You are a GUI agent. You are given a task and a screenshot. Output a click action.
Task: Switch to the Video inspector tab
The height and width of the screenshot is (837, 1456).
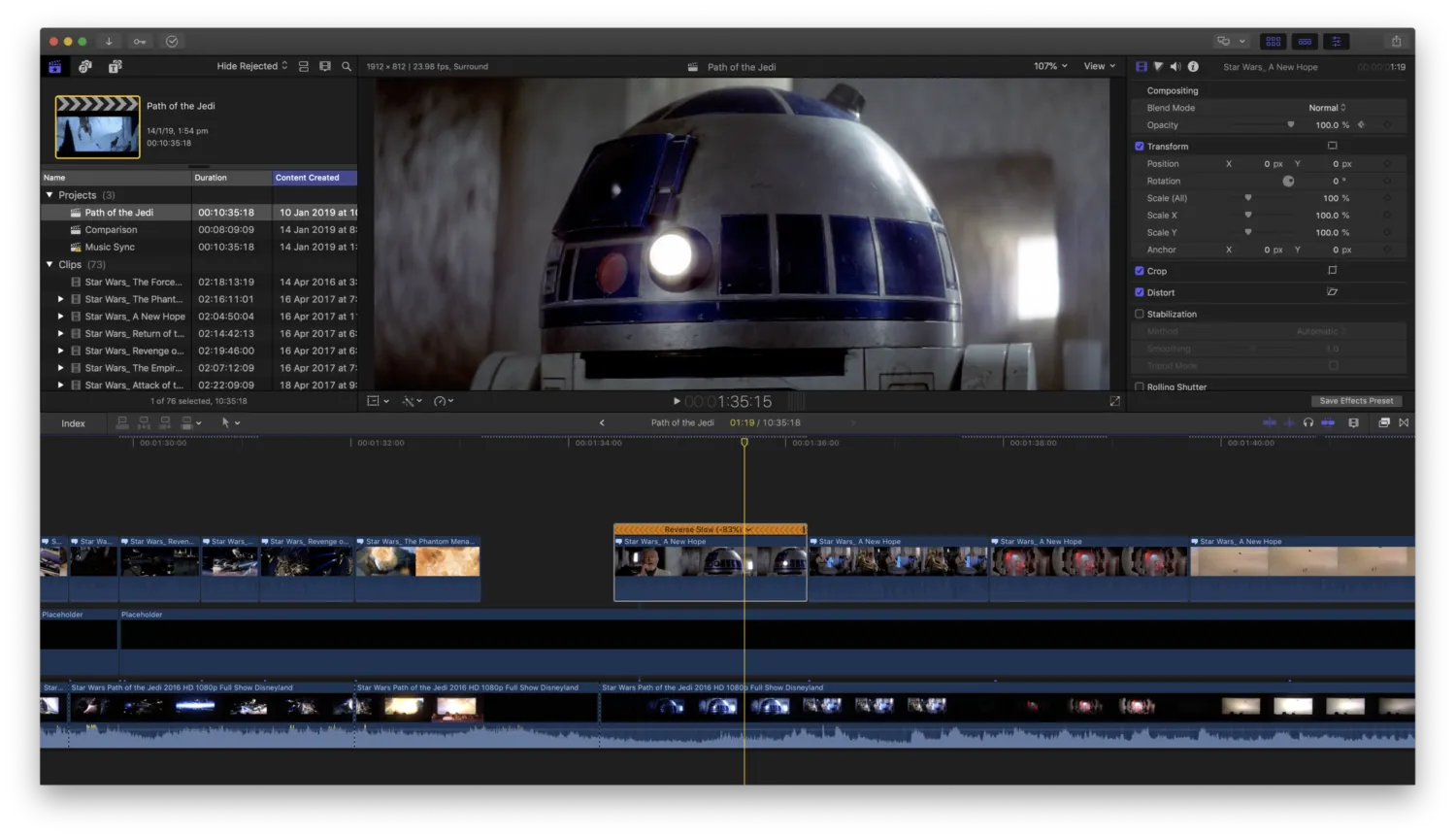tap(1141, 67)
